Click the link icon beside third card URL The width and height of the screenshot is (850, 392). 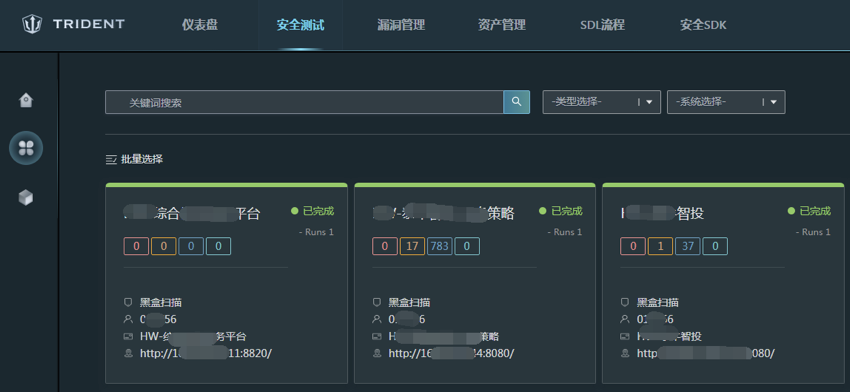tap(625, 354)
